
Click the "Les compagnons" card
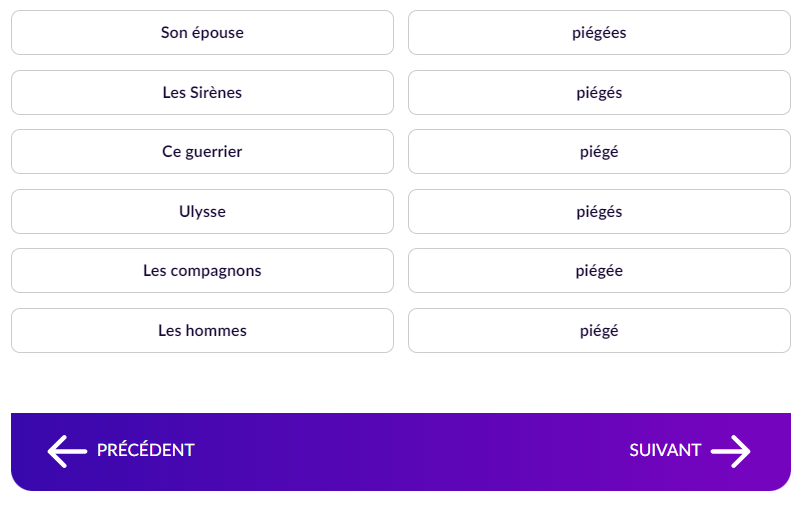coord(202,271)
